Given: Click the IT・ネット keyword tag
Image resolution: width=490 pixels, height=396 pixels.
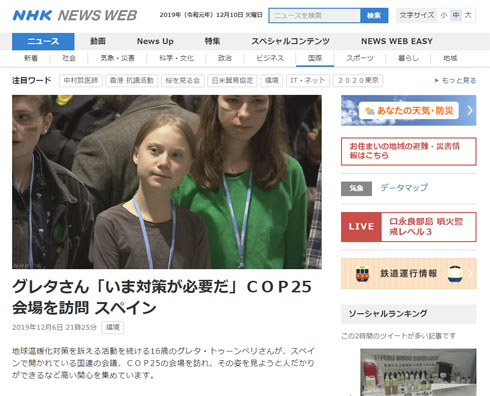Looking at the screenshot, I should click(x=308, y=81).
